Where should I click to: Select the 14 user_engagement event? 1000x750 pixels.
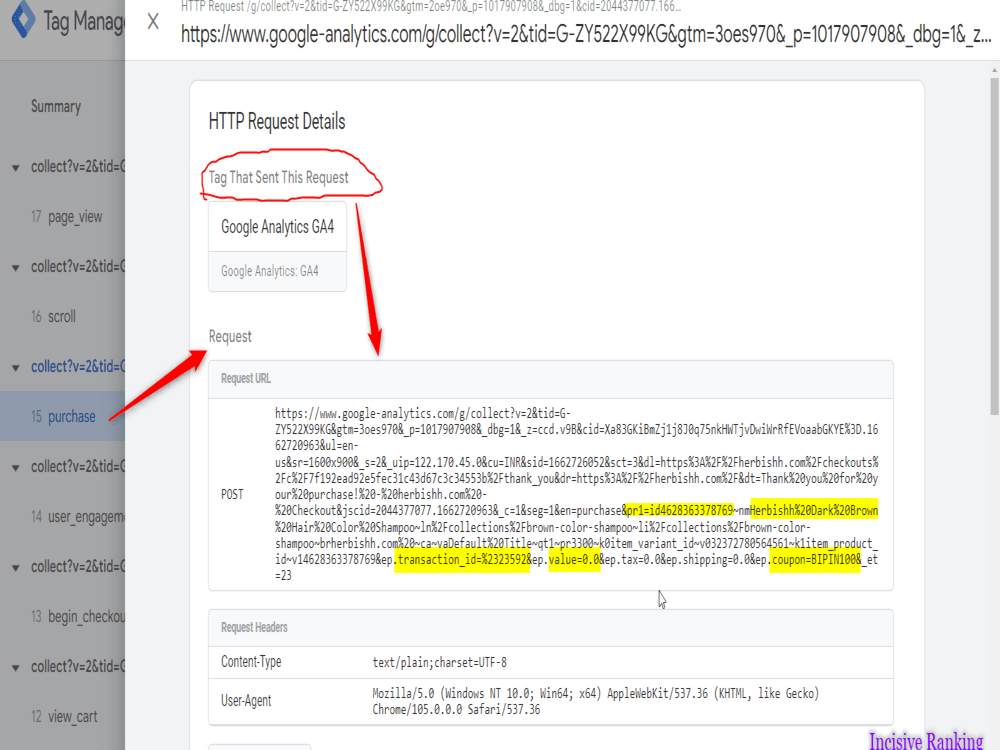(77, 517)
